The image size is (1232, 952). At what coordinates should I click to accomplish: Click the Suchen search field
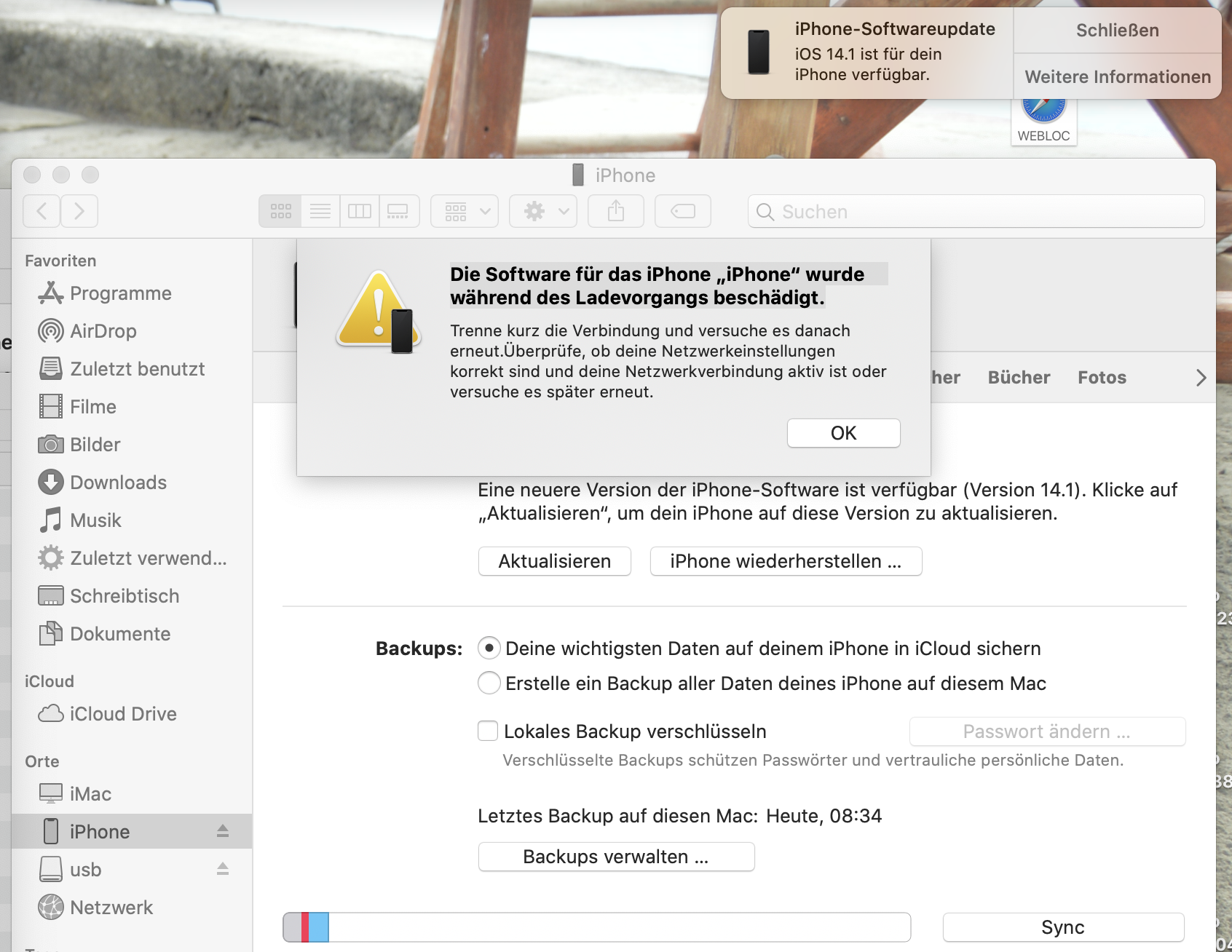(x=976, y=211)
